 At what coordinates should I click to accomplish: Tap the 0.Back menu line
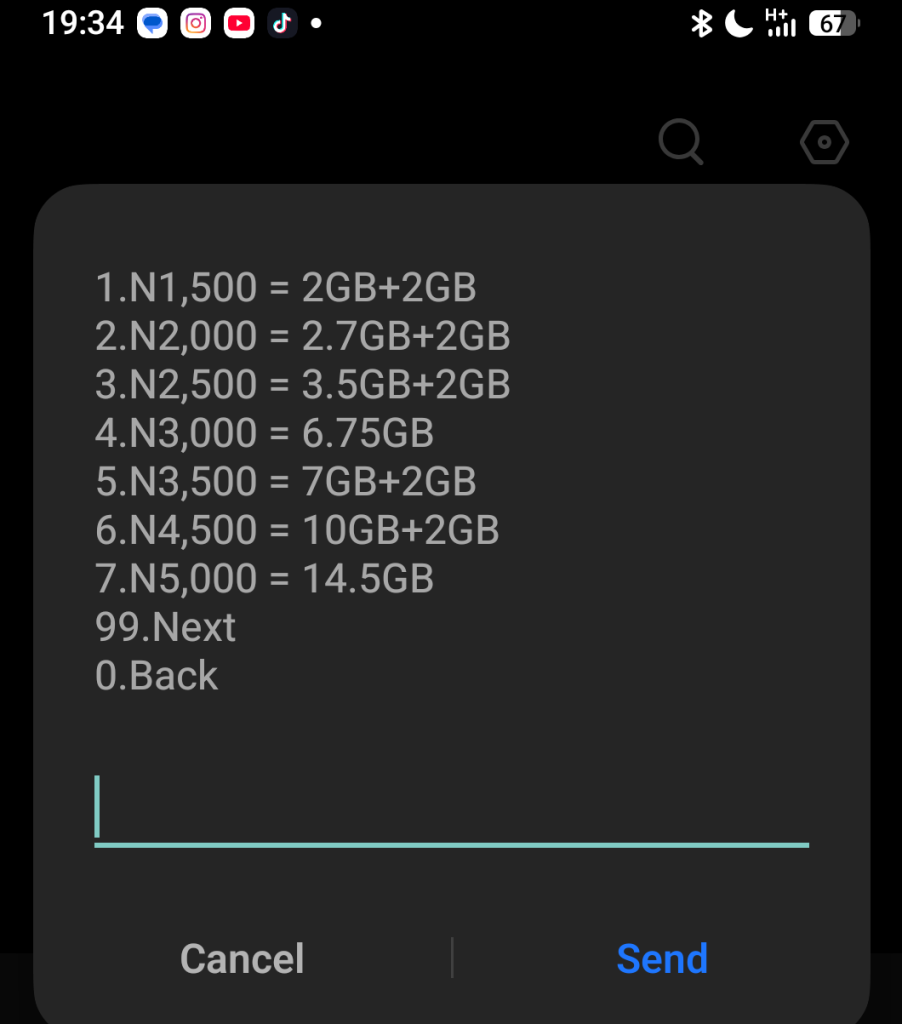[157, 675]
